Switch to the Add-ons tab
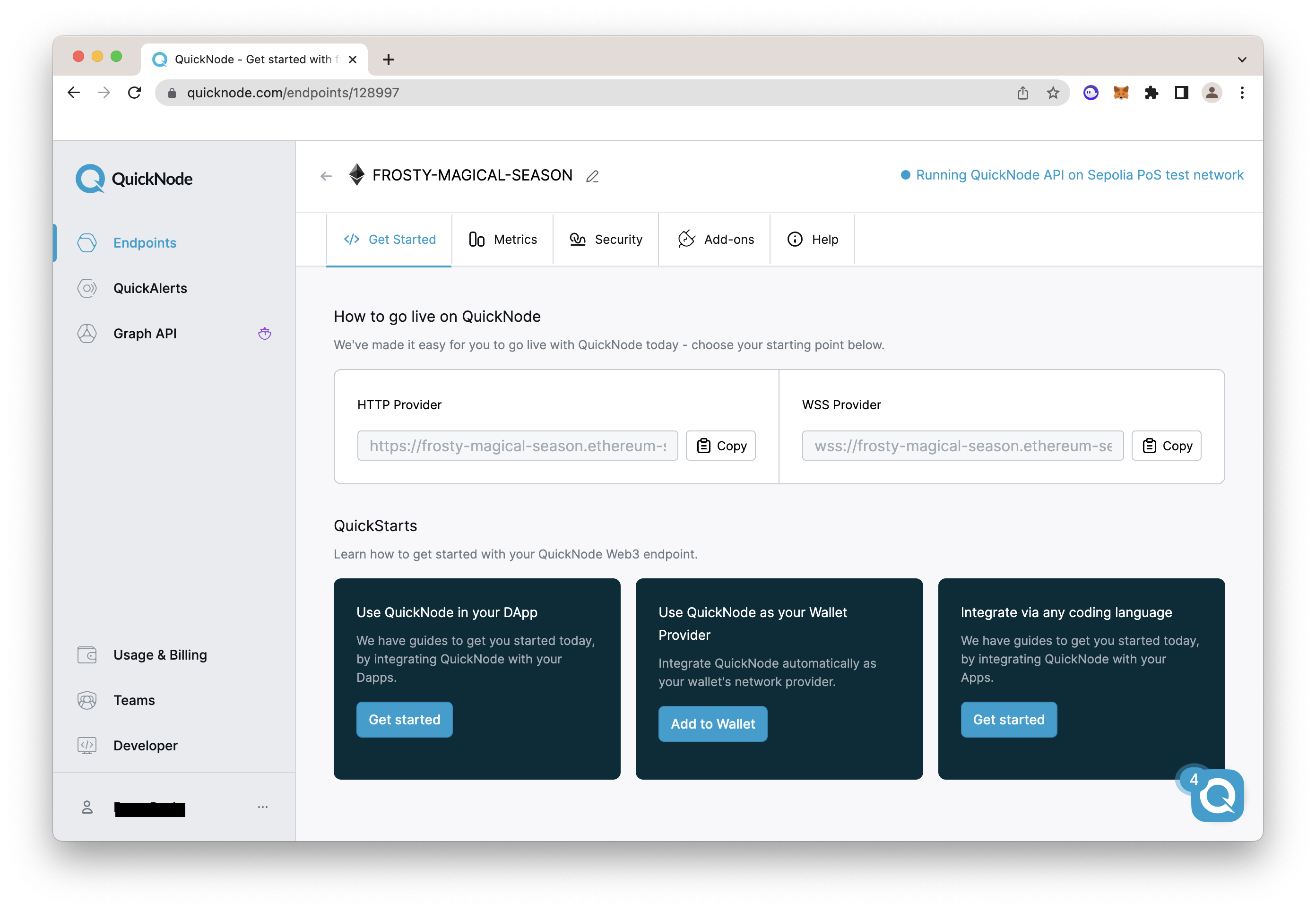 click(715, 239)
